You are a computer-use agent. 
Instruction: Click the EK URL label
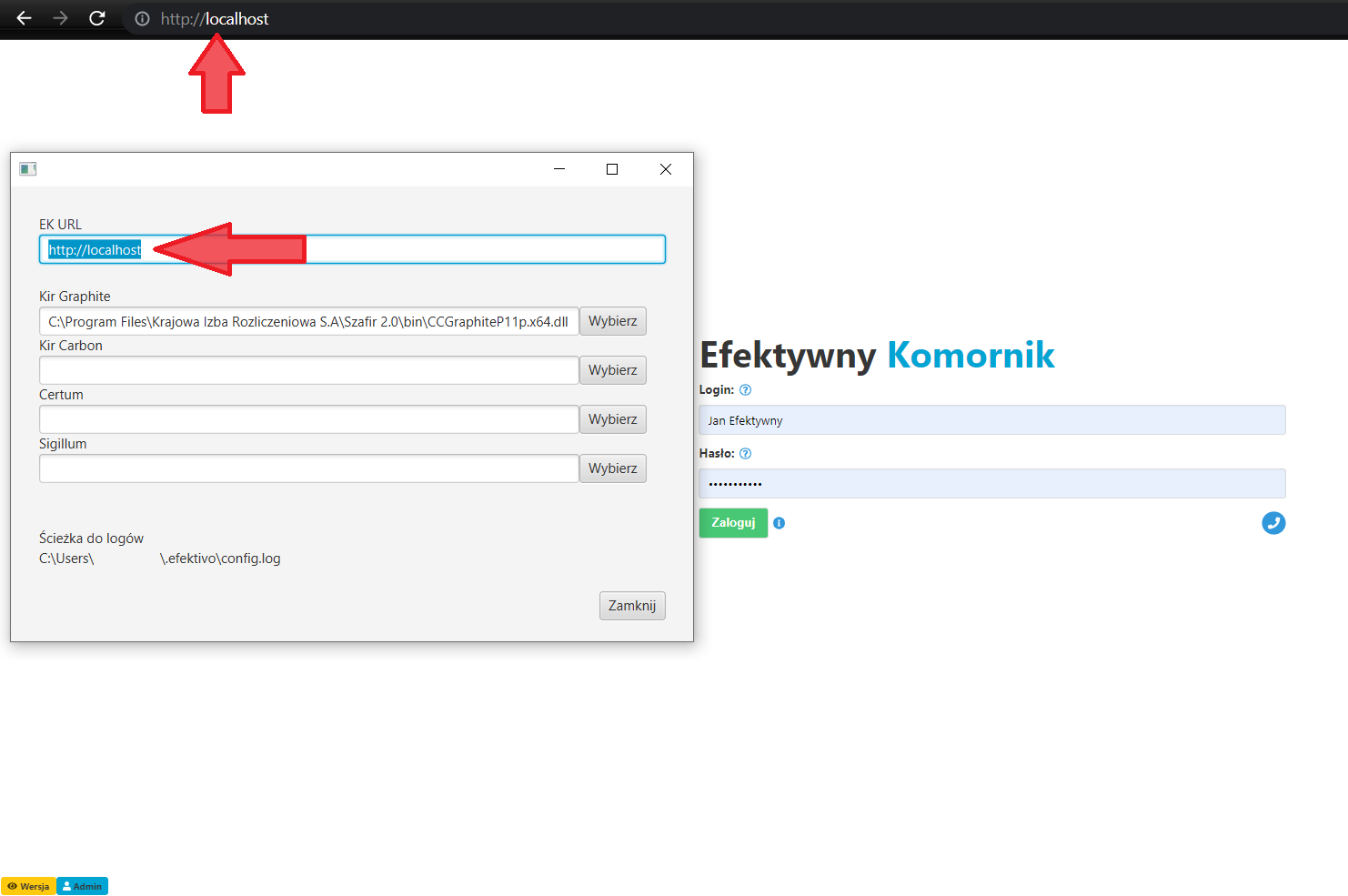[60, 225]
